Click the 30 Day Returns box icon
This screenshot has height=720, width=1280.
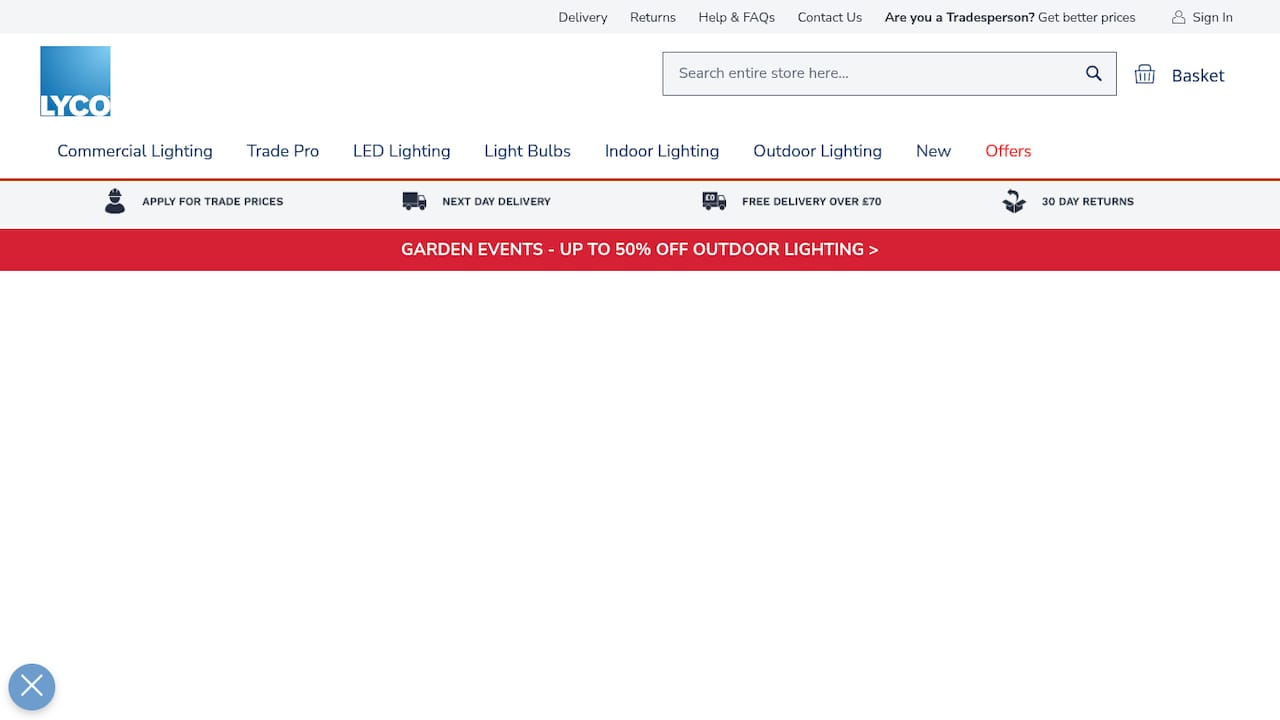[x=1014, y=201]
